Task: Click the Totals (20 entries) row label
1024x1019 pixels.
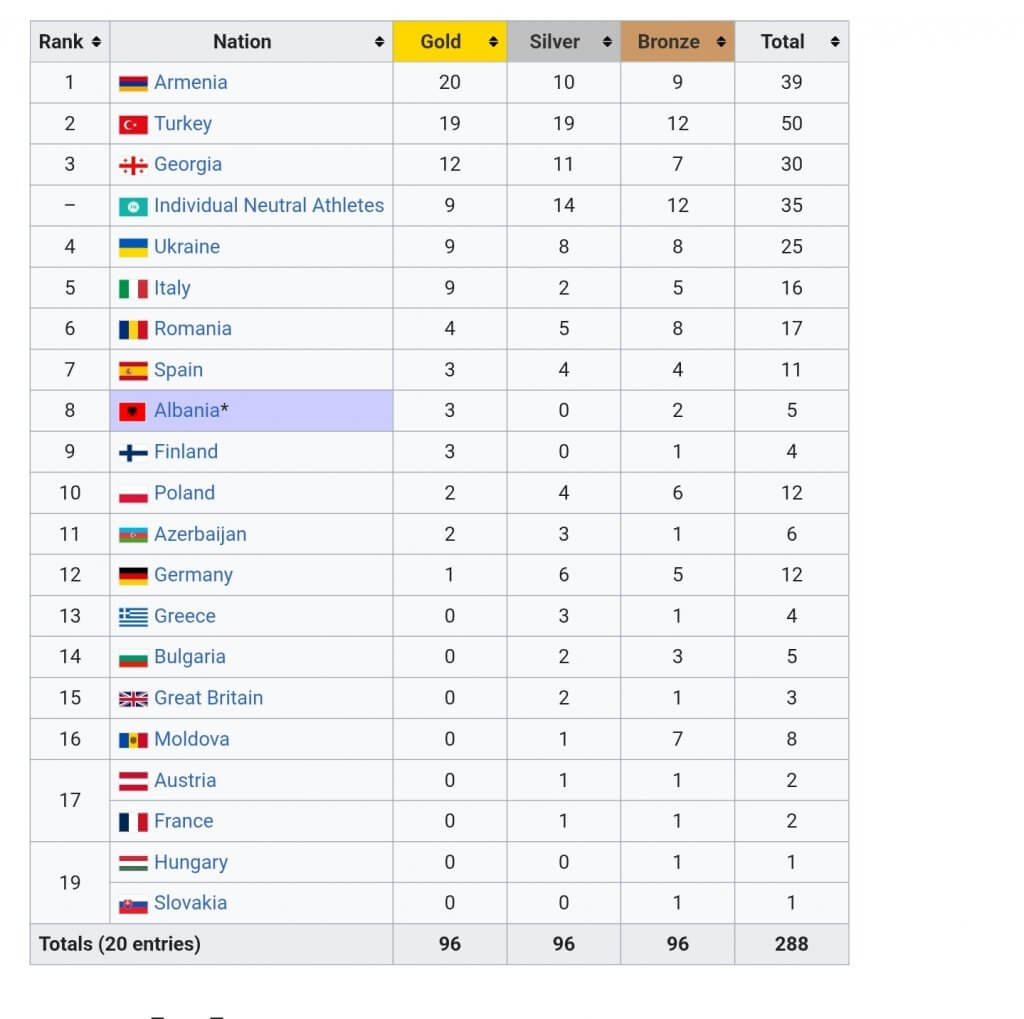Action: 119,944
